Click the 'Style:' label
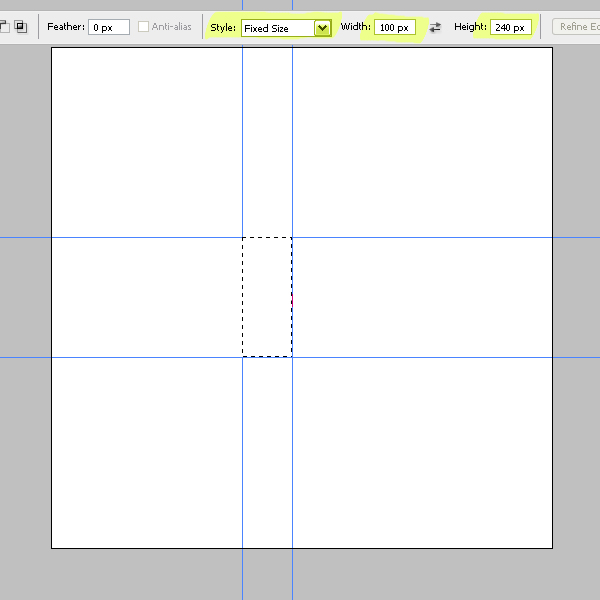 click(223, 28)
